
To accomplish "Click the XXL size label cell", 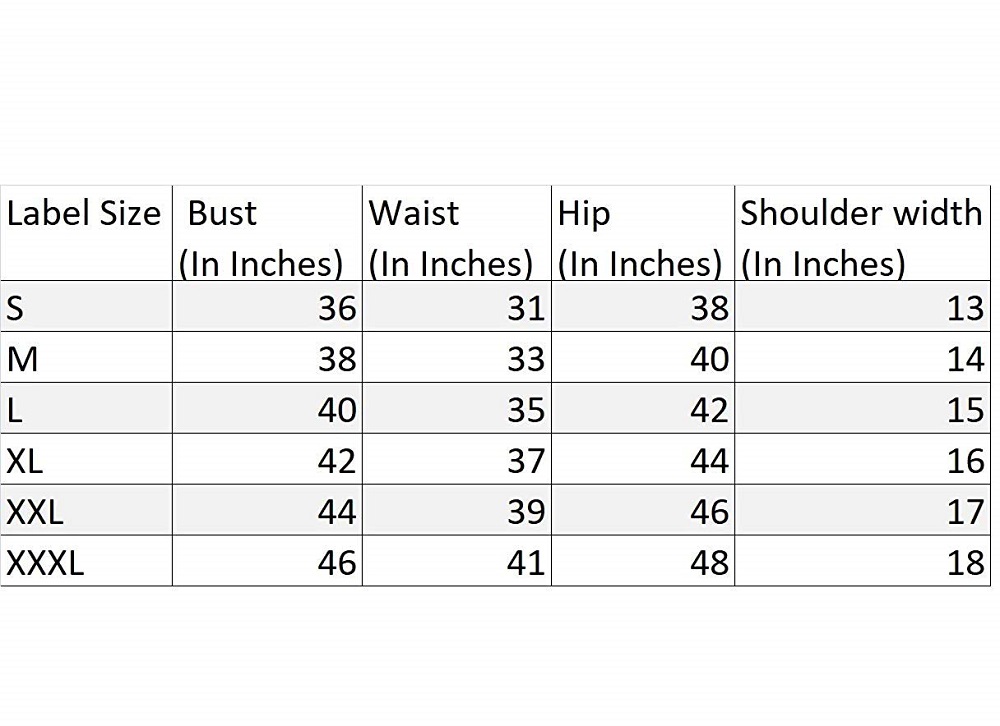I will [x=86, y=510].
